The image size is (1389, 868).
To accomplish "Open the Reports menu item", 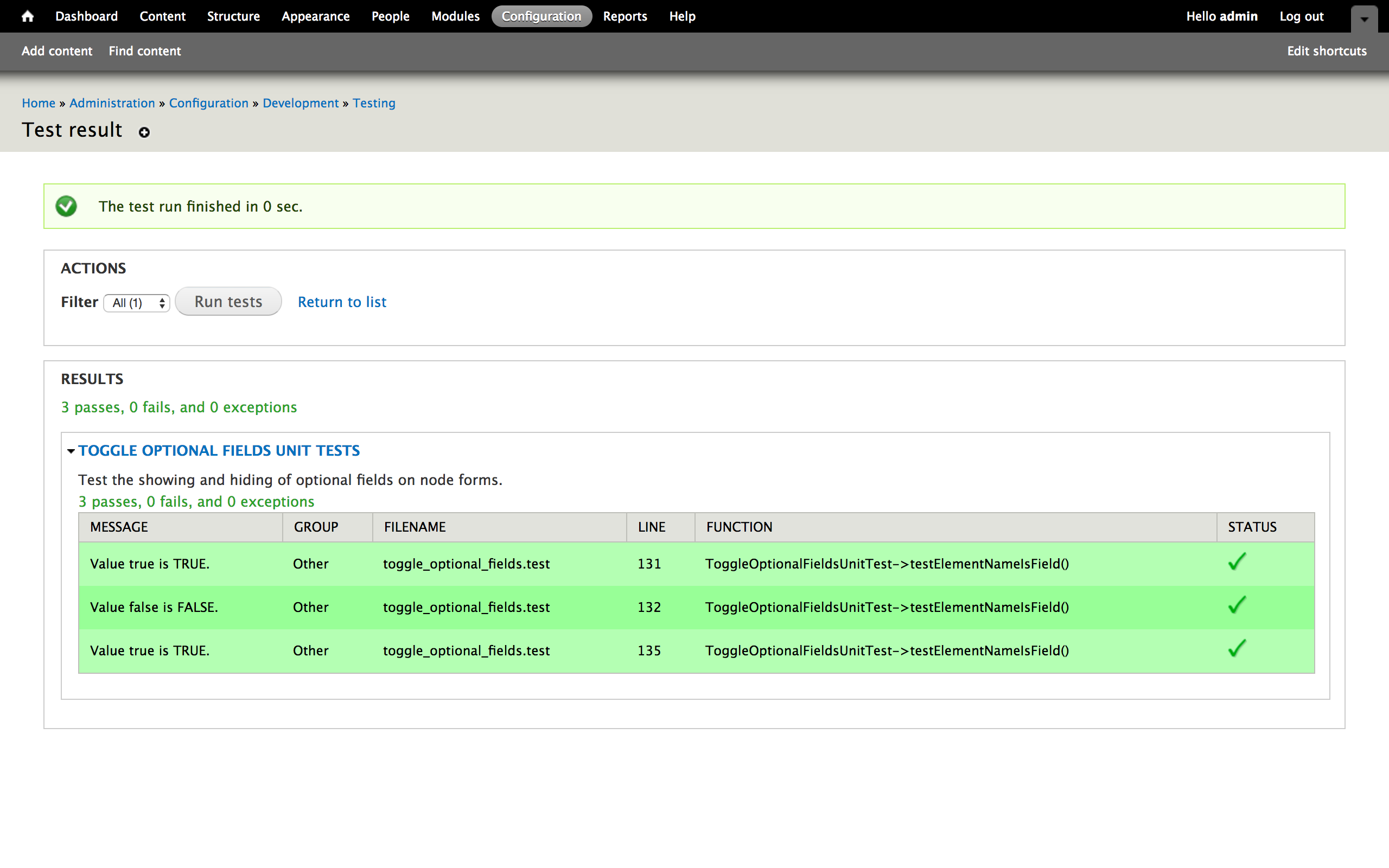I will point(625,17).
